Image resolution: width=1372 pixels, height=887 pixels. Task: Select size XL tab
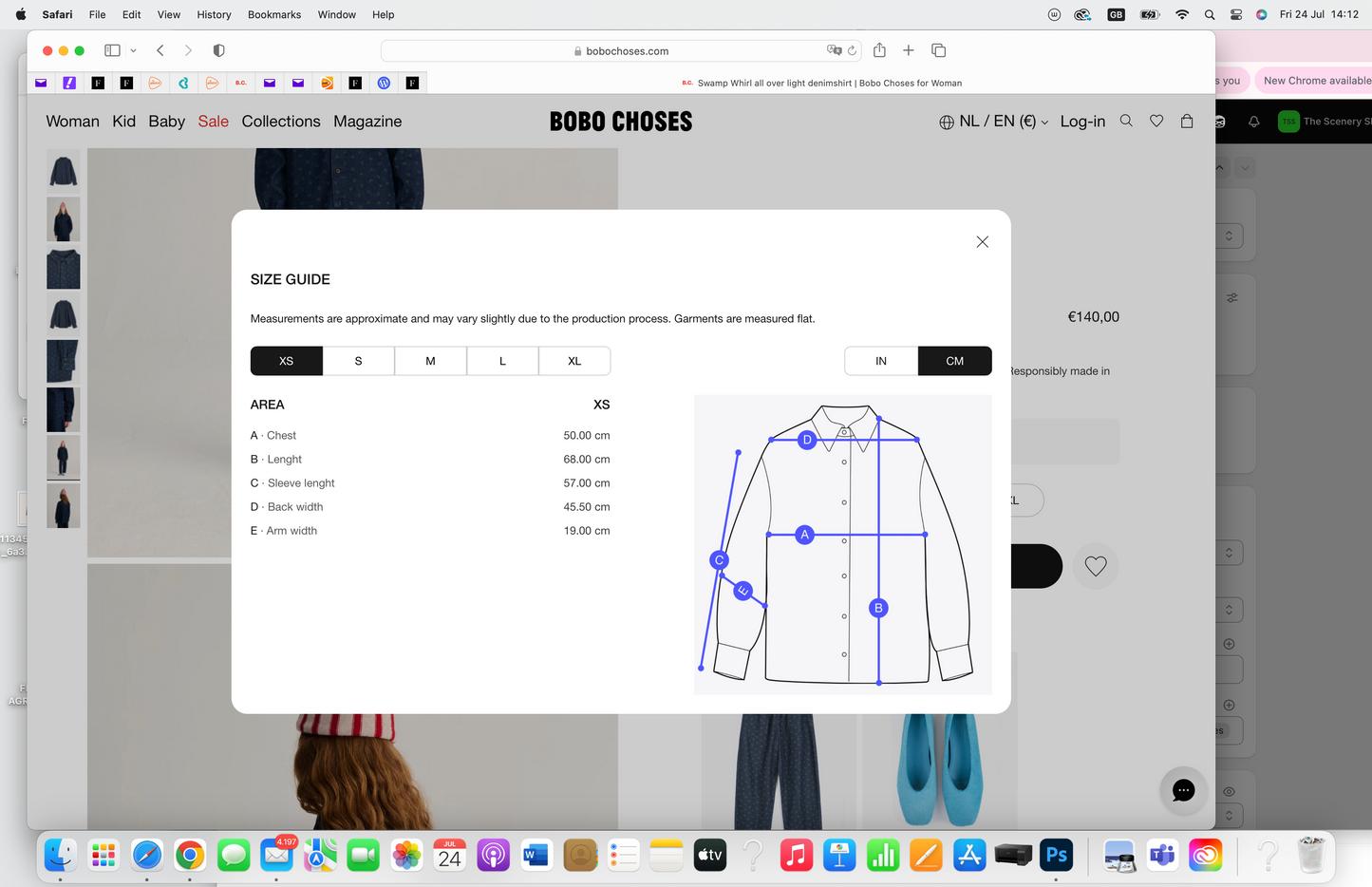point(574,361)
